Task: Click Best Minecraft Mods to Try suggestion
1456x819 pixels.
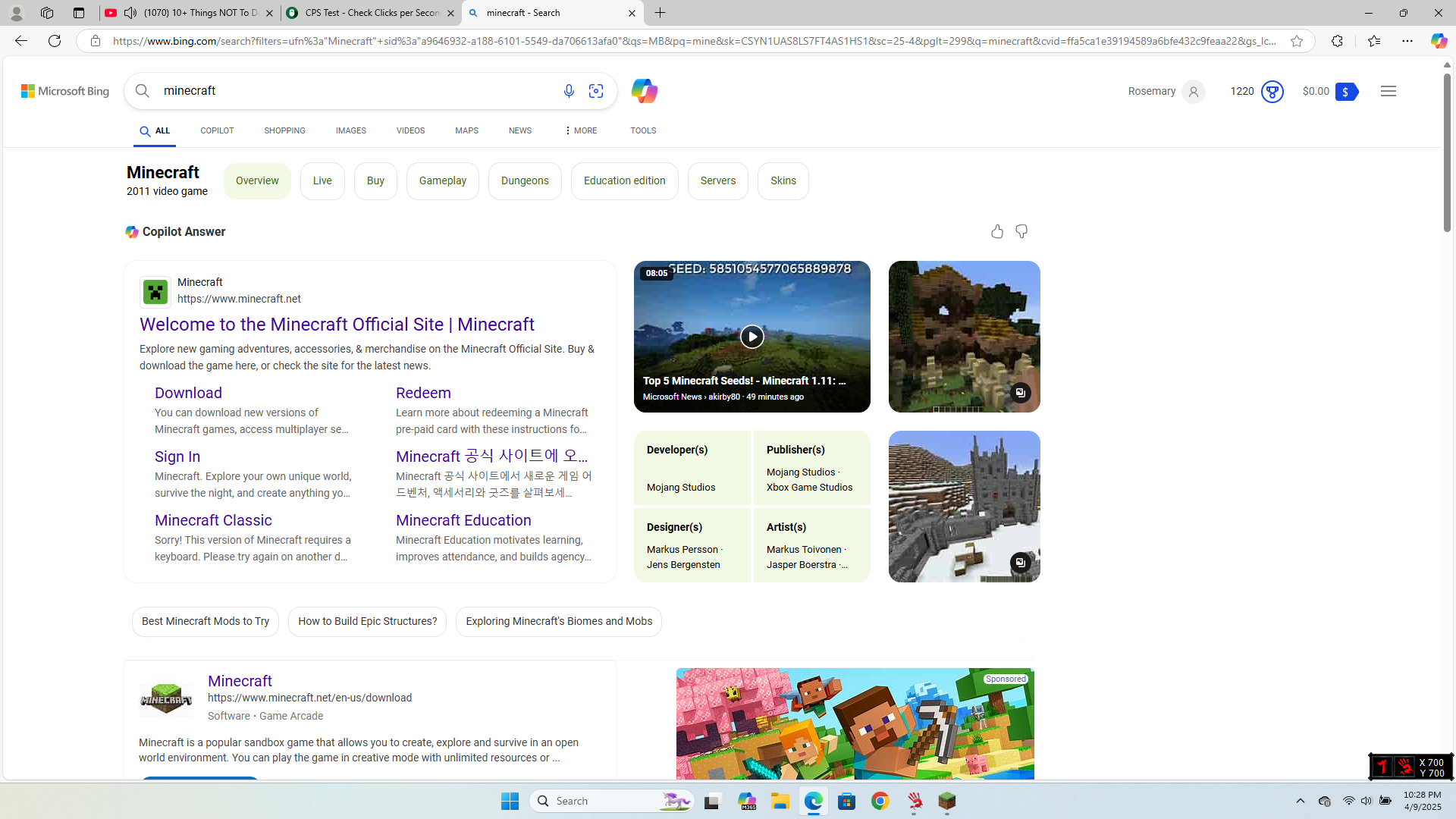Action: [x=206, y=622]
